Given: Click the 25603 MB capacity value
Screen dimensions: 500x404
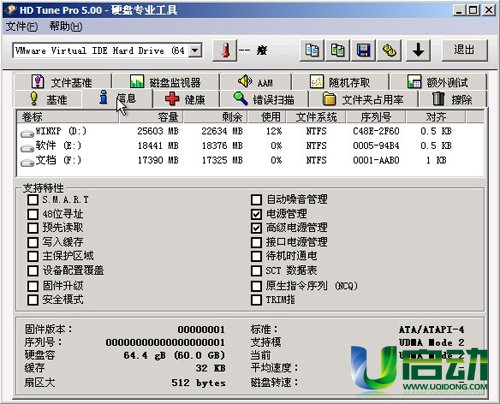Looking at the screenshot, I should pyautogui.click(x=158, y=131).
